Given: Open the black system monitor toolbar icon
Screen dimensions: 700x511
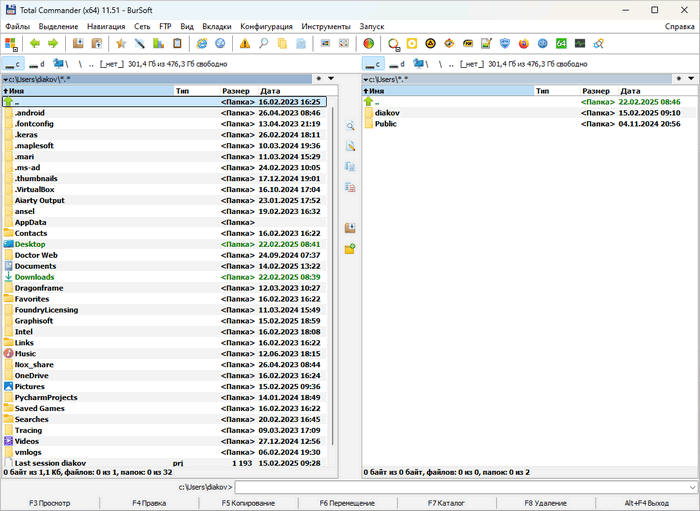Looking at the screenshot, I should tap(579, 43).
